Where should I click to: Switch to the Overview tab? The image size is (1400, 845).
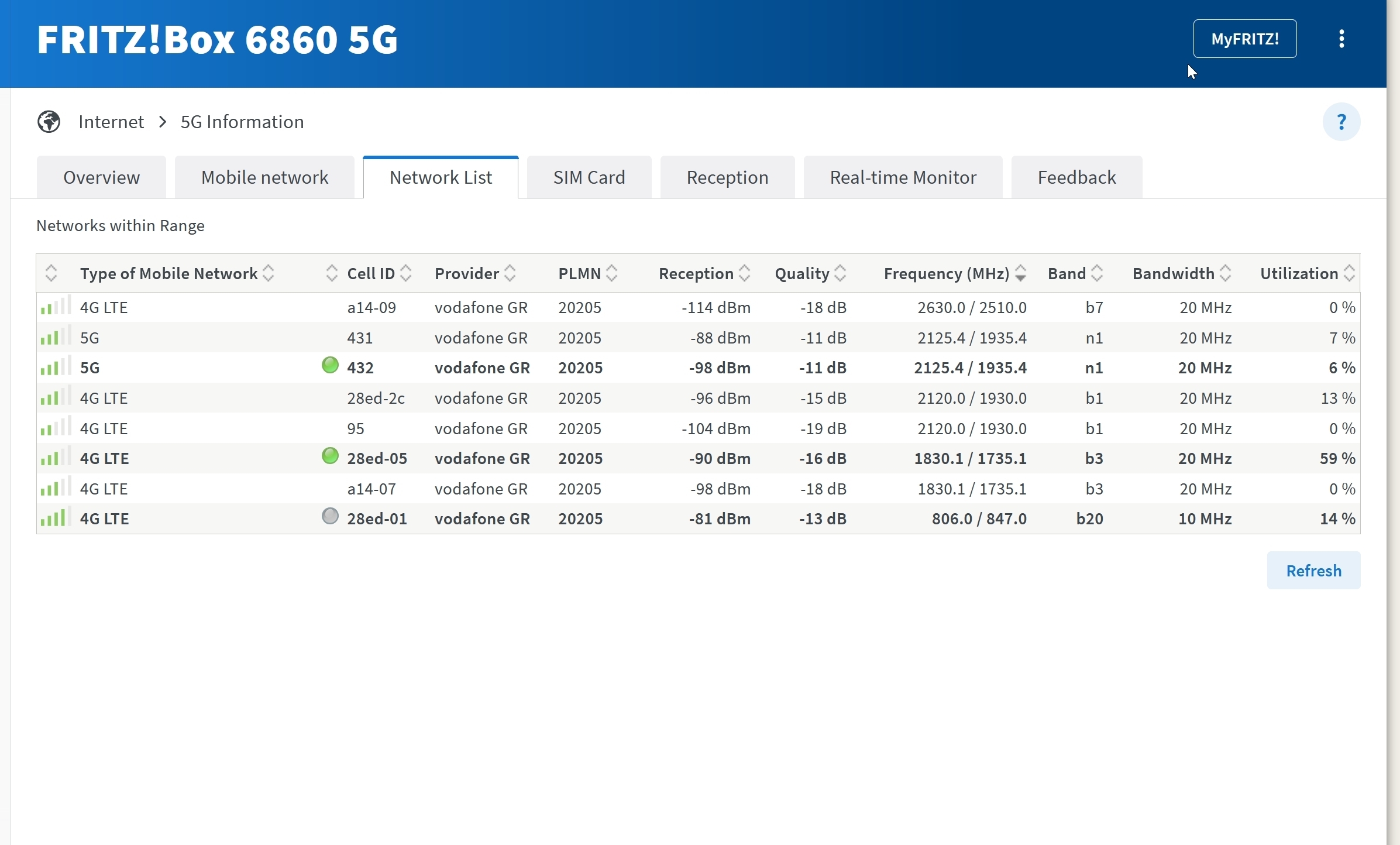[x=101, y=177]
